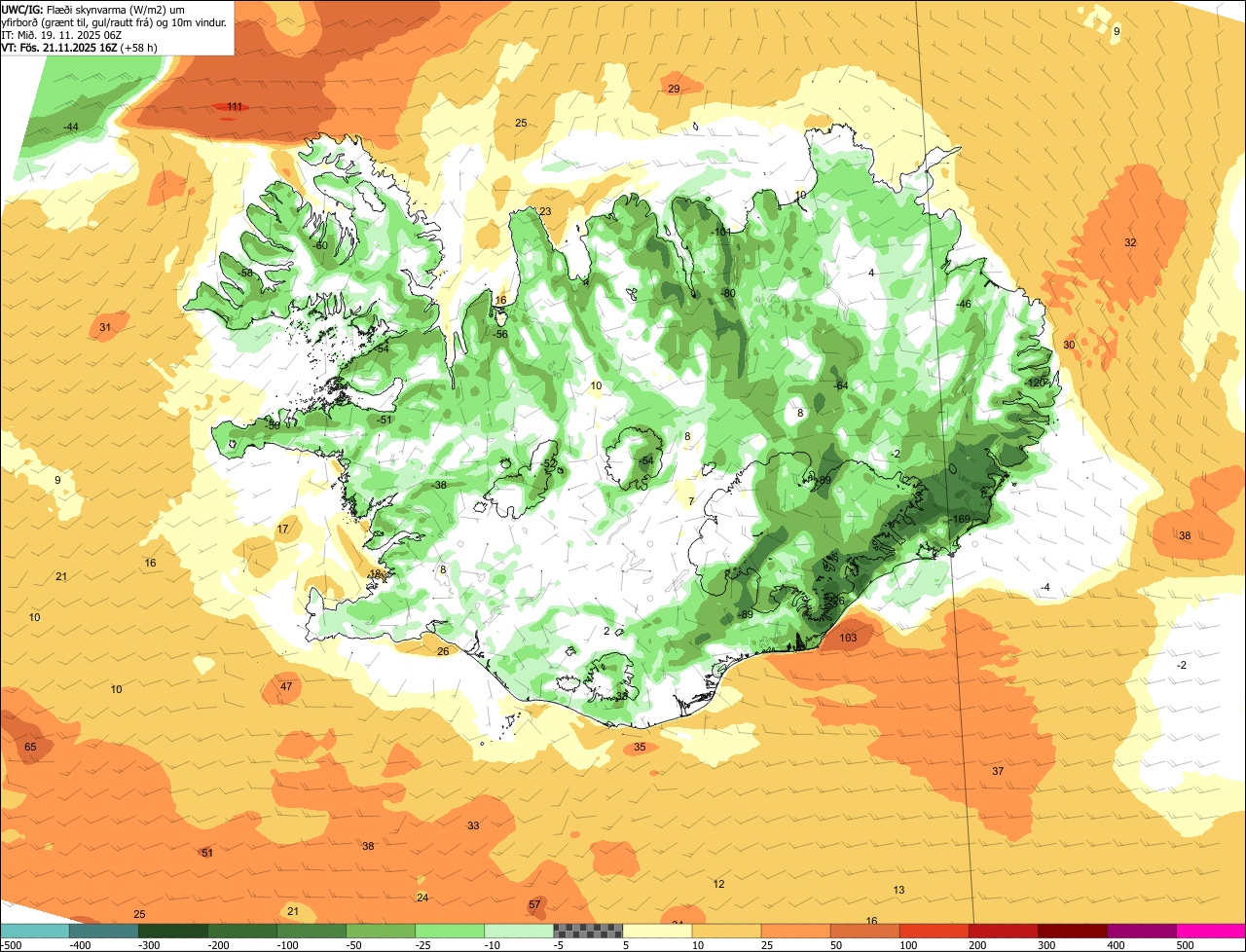
Task: Click the value 13 in the southeast ocean
Action: tap(898, 891)
